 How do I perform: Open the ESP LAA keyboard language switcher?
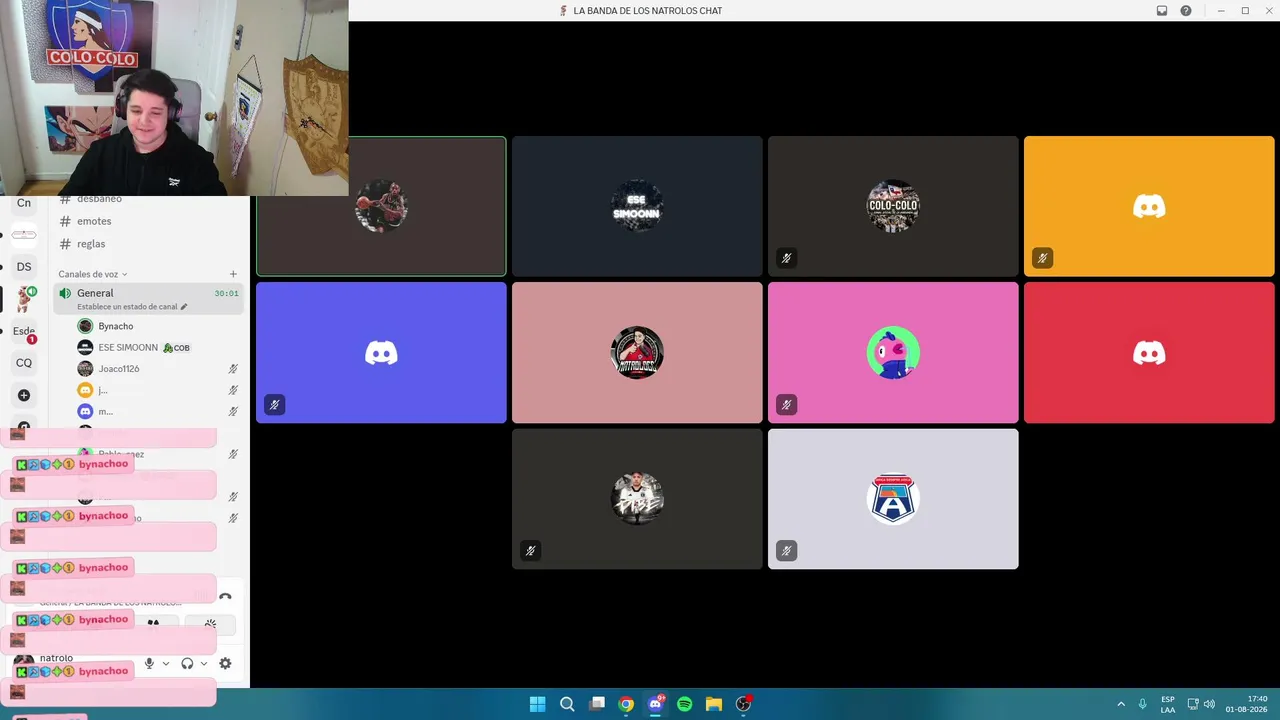point(1168,704)
